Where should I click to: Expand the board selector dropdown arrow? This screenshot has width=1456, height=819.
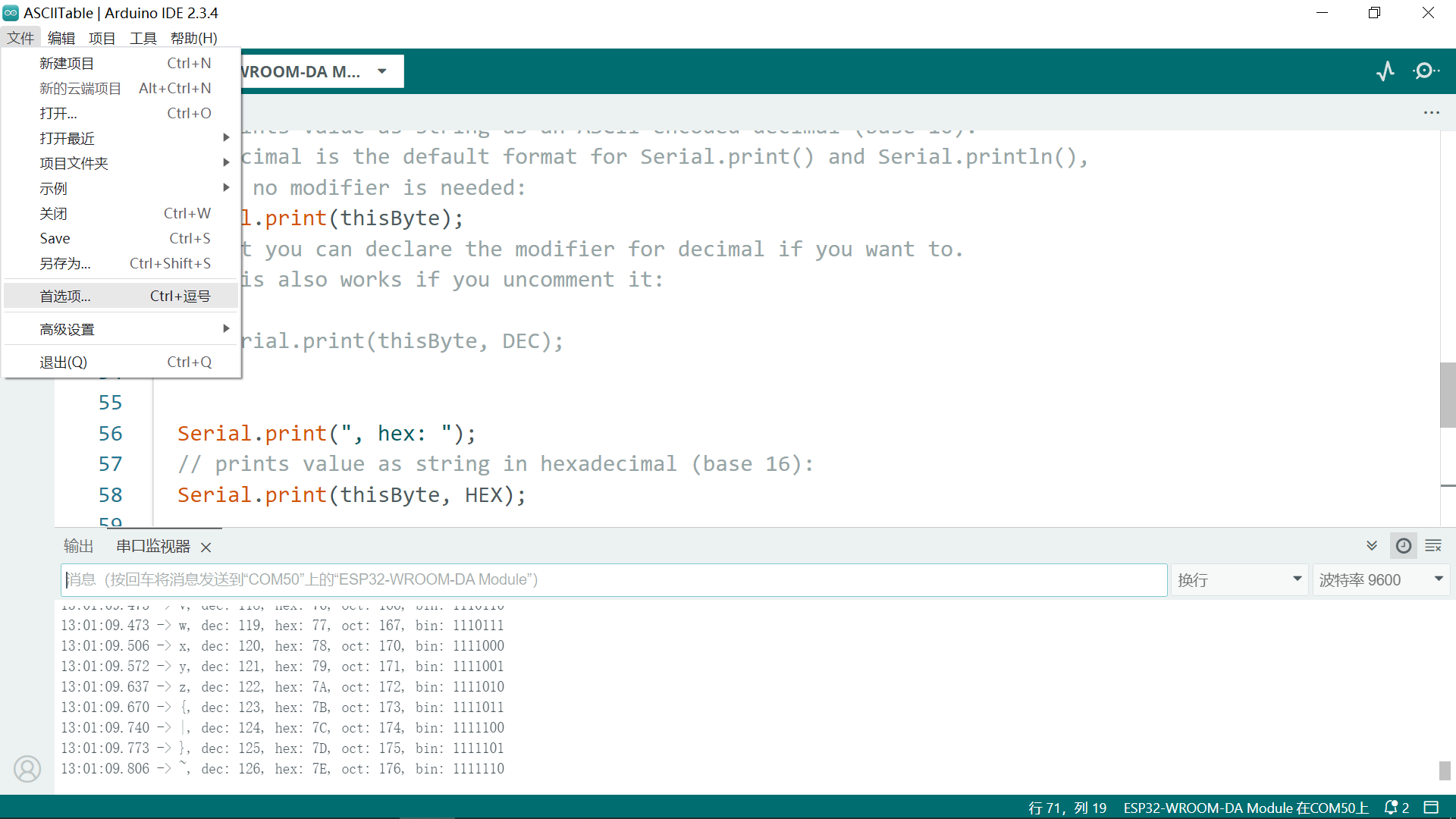[x=382, y=71]
